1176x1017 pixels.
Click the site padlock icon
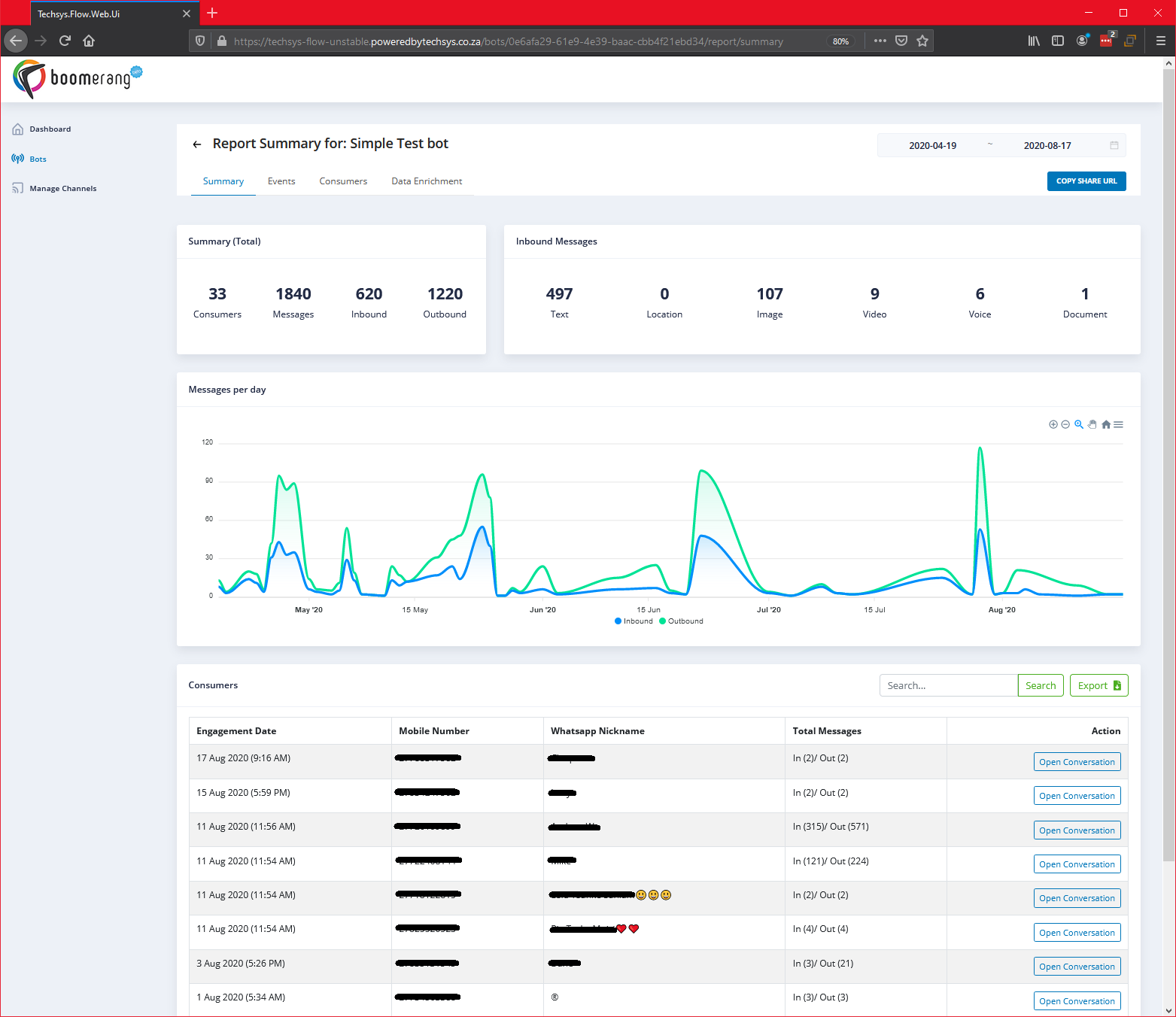pos(222,41)
